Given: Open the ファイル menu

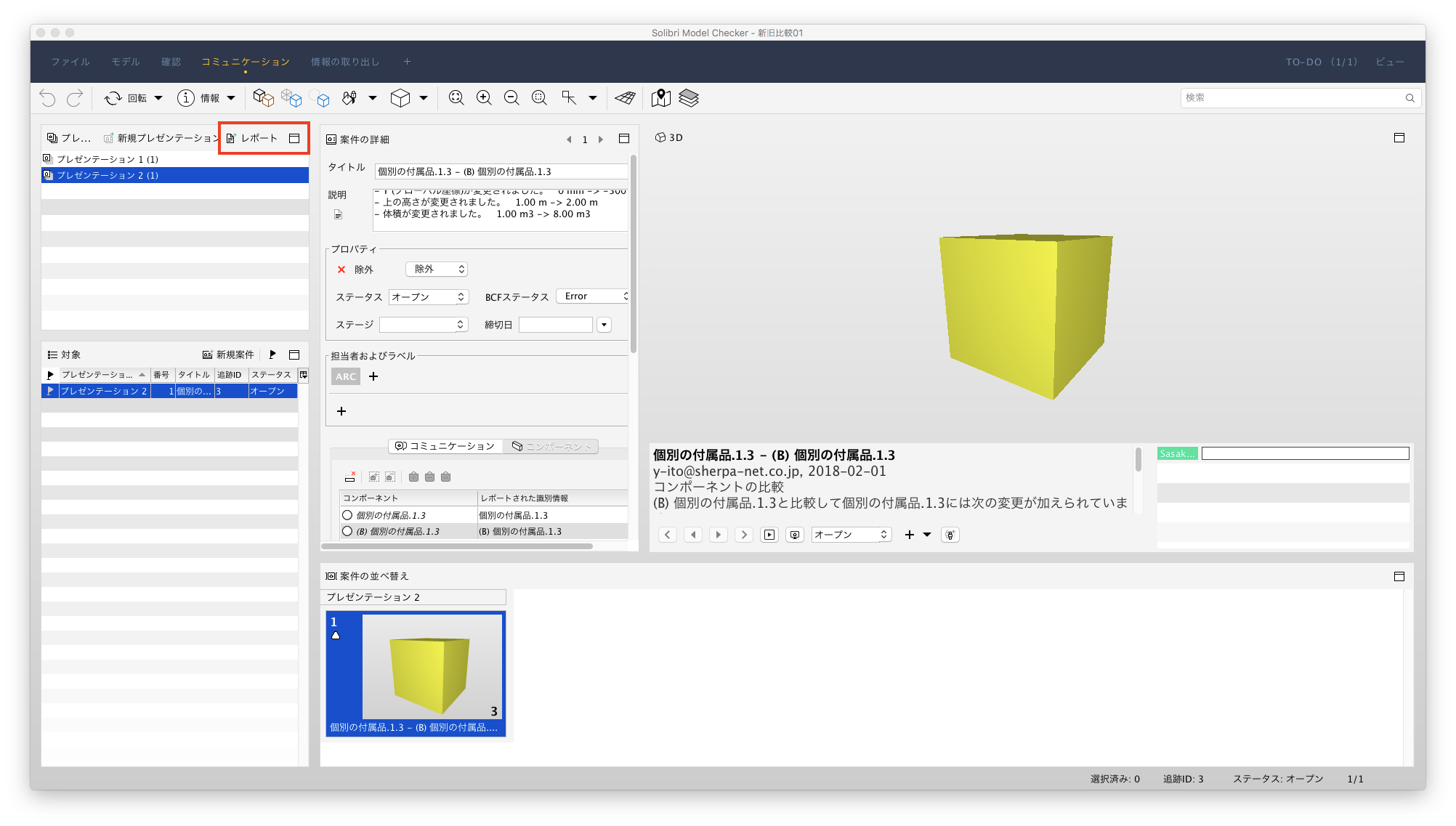Looking at the screenshot, I should click(x=70, y=62).
